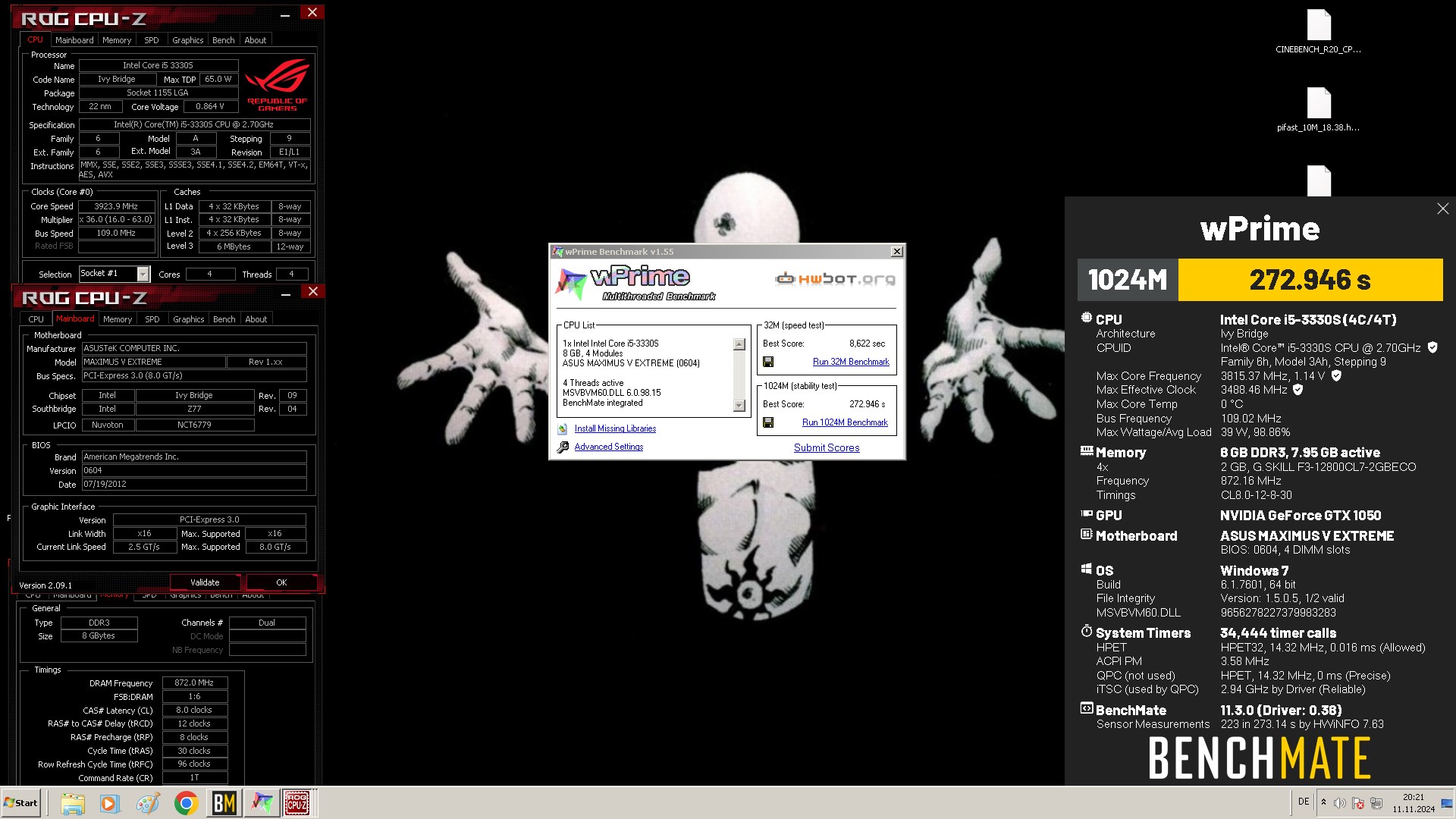Click the BenchMate OS Windows icon
1456x819 pixels.
tap(1087, 570)
